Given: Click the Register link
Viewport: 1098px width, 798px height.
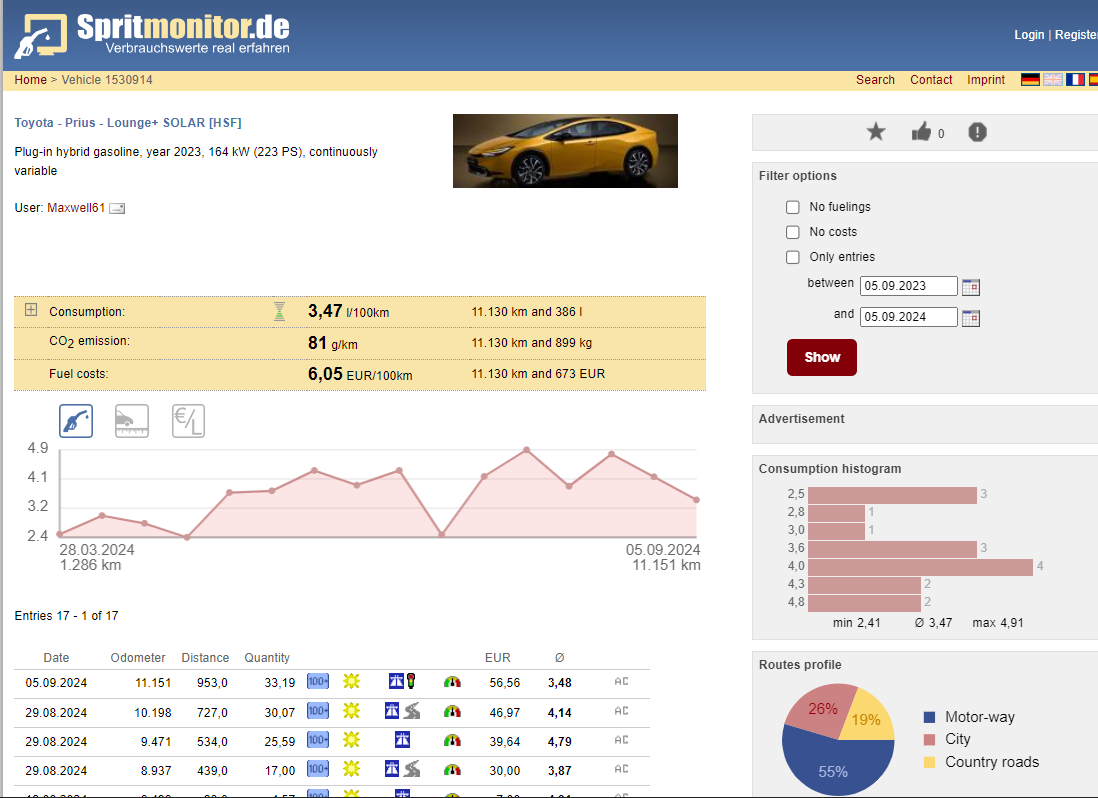Looking at the screenshot, I should 1076,34.
